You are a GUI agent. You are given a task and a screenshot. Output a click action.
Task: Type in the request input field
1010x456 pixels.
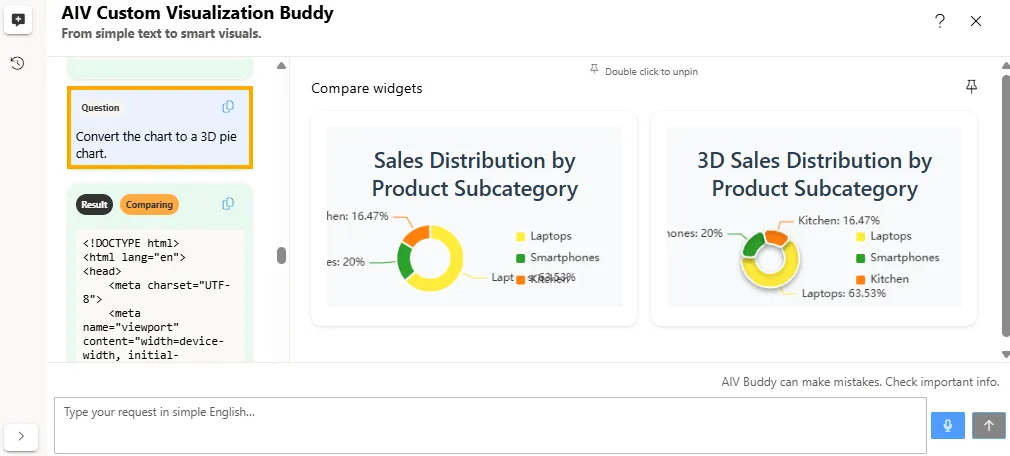click(x=490, y=425)
